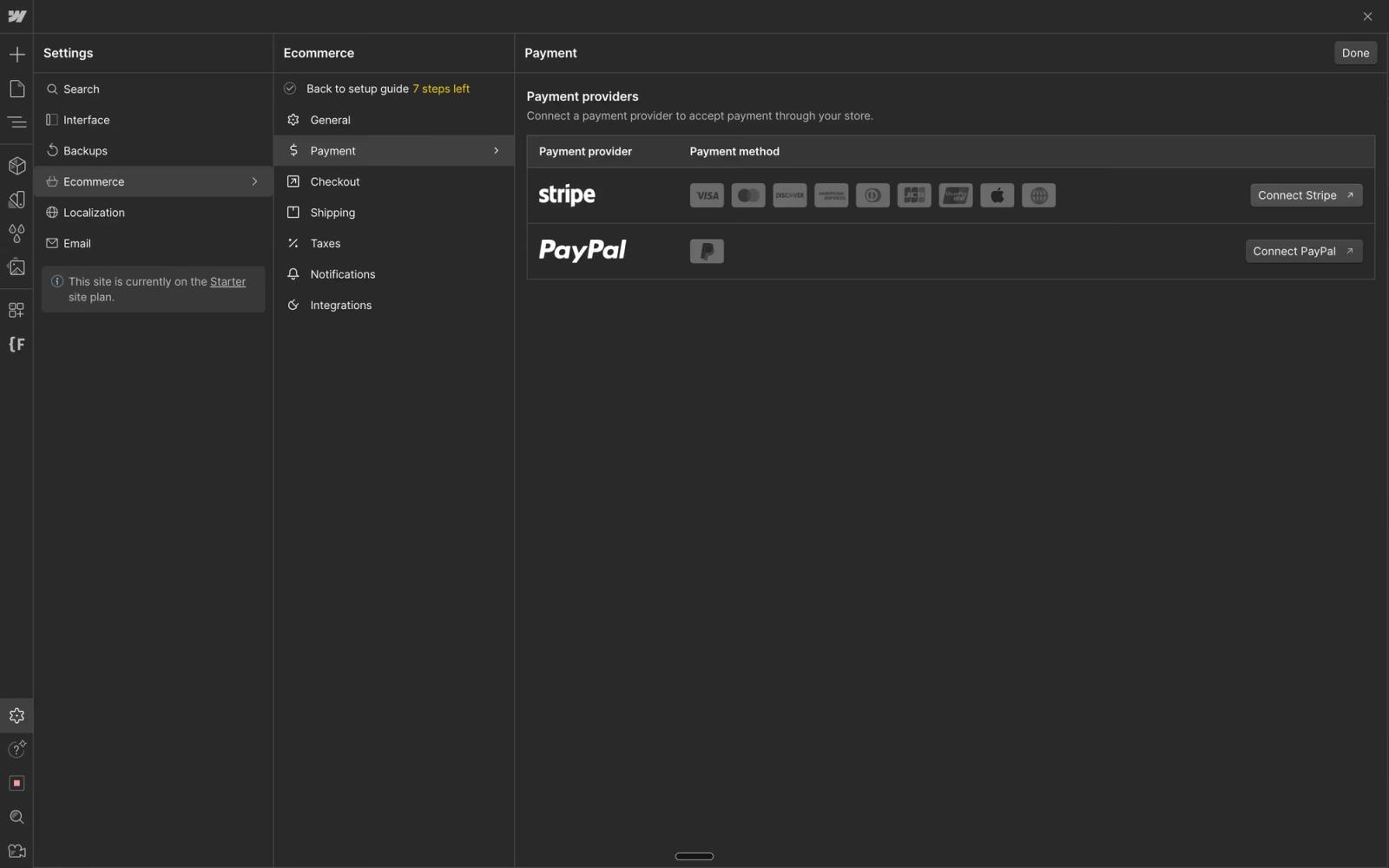Screen dimensions: 1389x868
Task: Open the Find magnifier icon at bottom
Action: [x=16, y=818]
